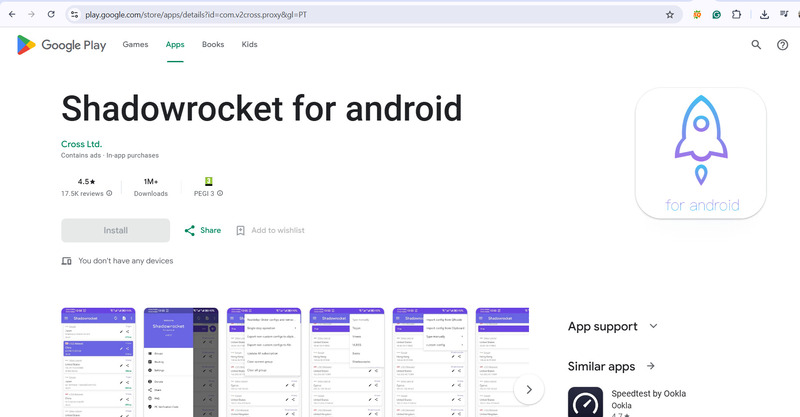The width and height of the screenshot is (800, 417).
Task: Open fifth screenshot with import config menu
Action: pyautogui.click(x=430, y=362)
